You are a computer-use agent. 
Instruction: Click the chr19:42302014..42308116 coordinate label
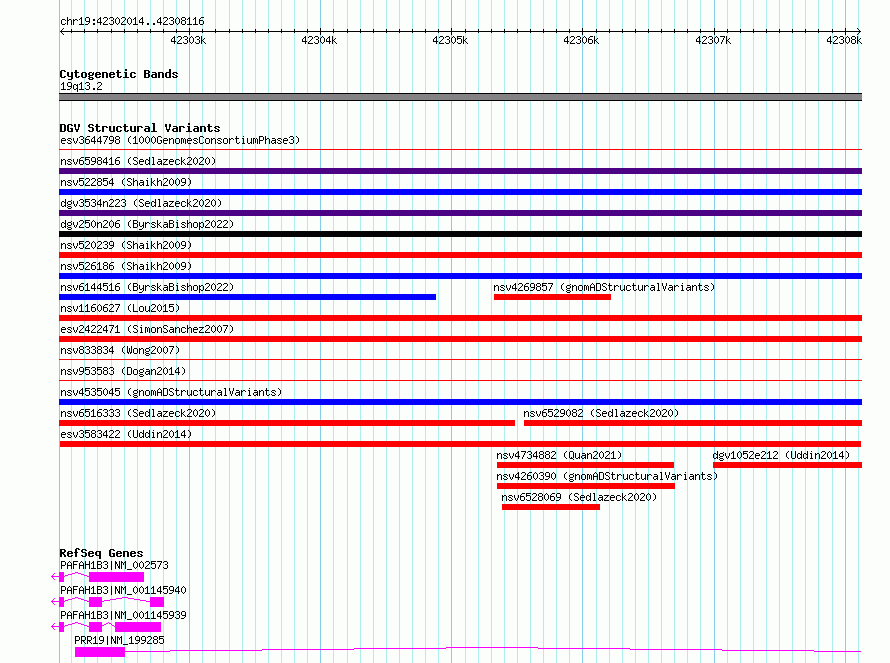132,21
